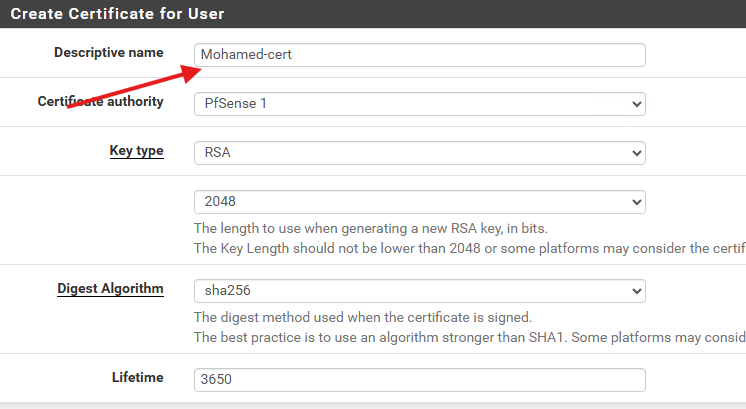Image resolution: width=746 pixels, height=409 pixels.
Task: Click the chevron arrow on the sha256 selector
Action: (636, 291)
